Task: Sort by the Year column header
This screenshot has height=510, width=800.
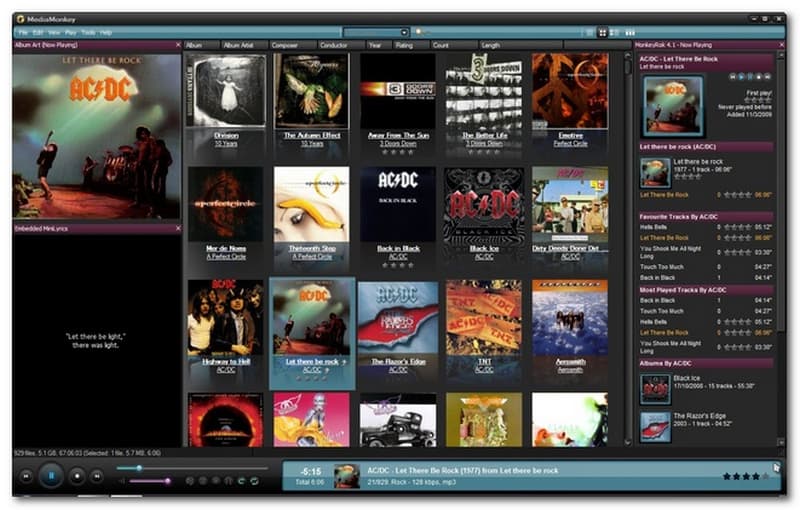Action: tap(379, 45)
